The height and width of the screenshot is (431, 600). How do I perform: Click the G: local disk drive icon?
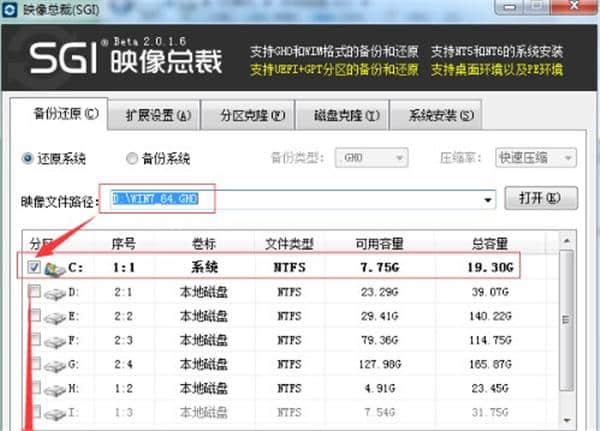[54, 364]
